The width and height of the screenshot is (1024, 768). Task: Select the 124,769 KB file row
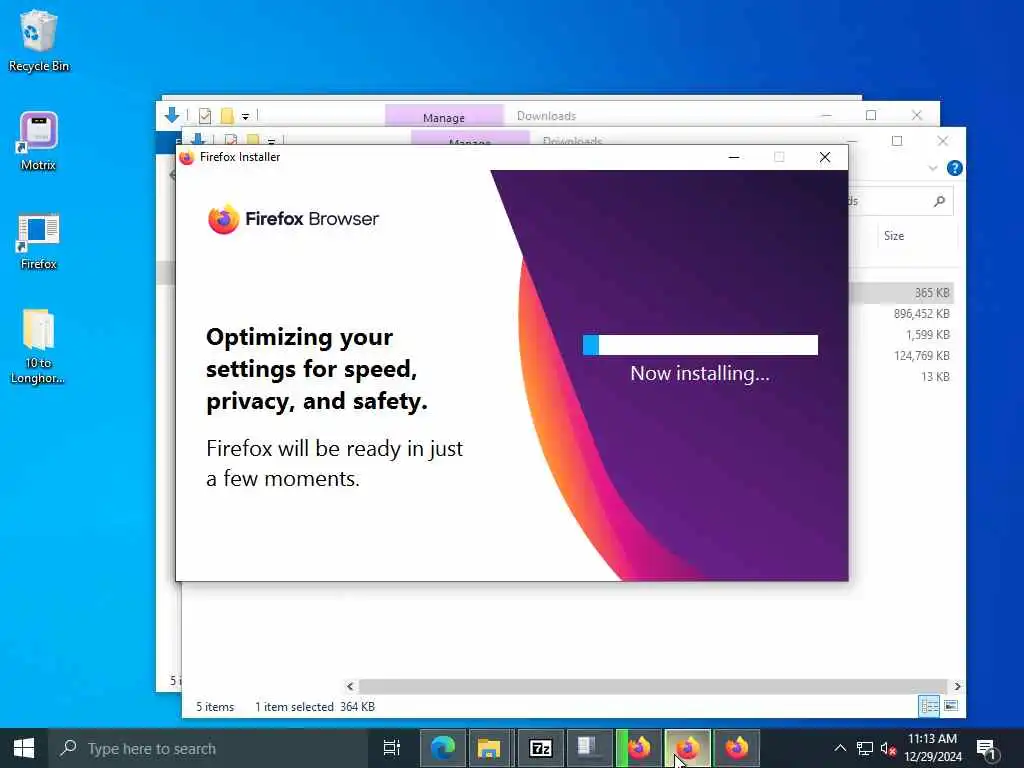(x=903, y=355)
